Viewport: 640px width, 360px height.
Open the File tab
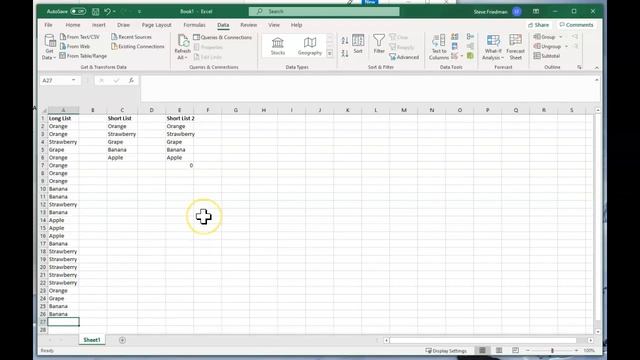pyautogui.click(x=48, y=25)
